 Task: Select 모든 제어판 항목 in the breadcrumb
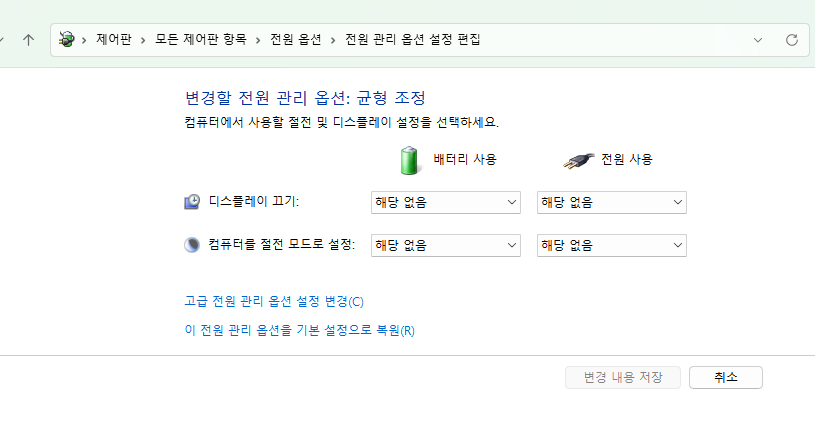197,40
